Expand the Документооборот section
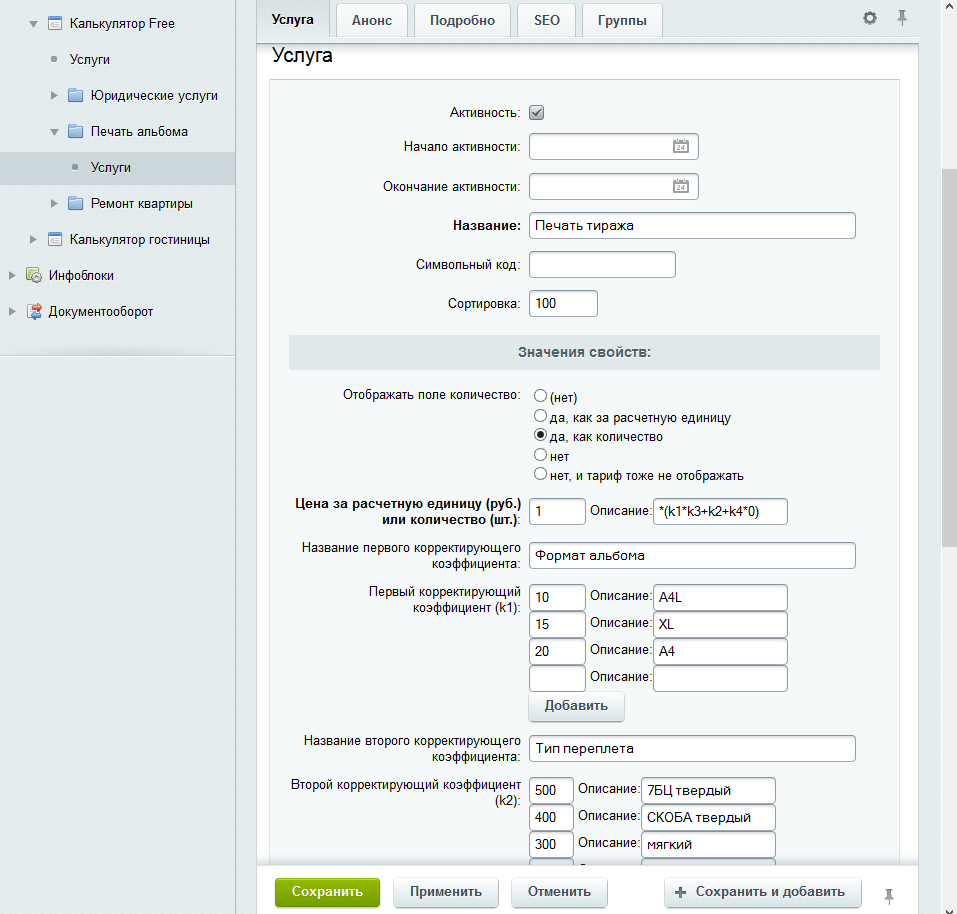 point(12,311)
